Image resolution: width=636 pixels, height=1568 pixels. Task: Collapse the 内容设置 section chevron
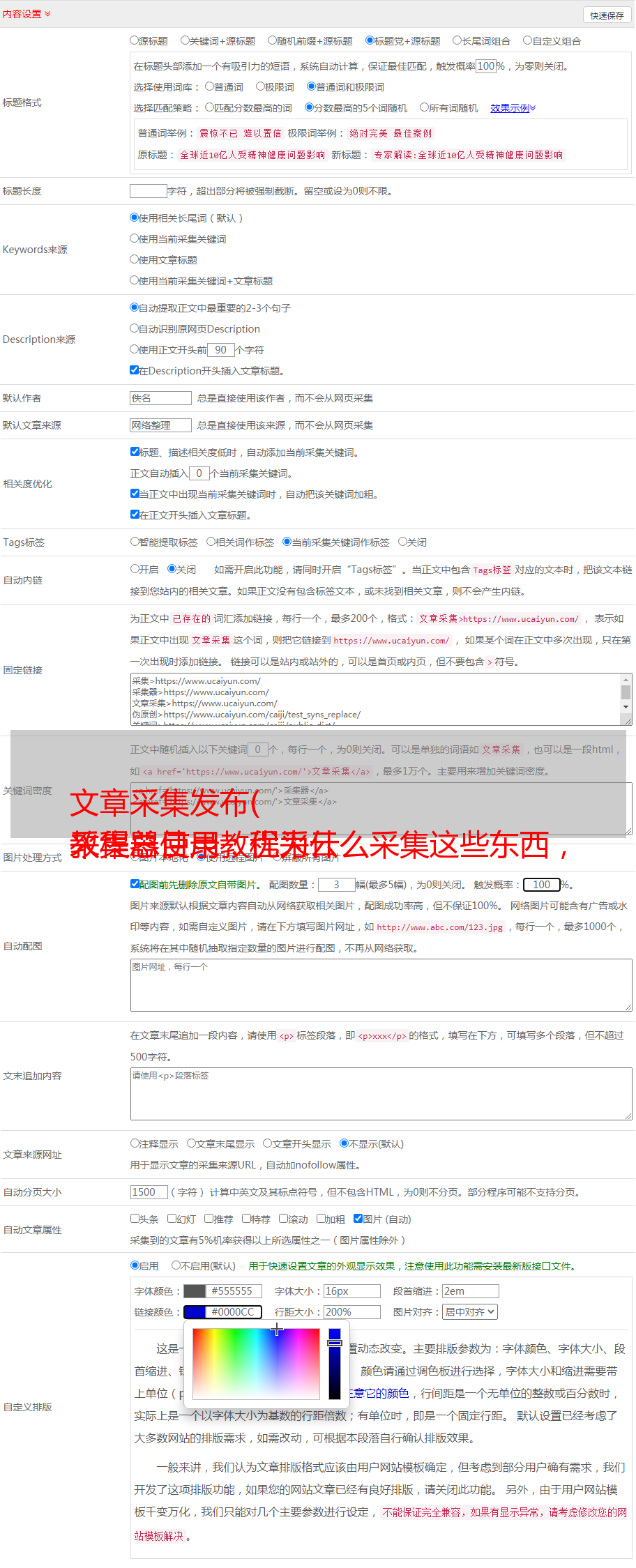coord(47,14)
